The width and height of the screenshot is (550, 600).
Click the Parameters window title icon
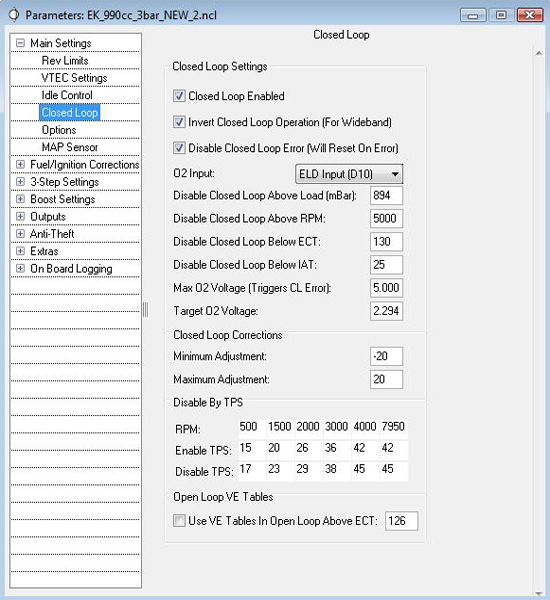pyautogui.click(x=14, y=15)
